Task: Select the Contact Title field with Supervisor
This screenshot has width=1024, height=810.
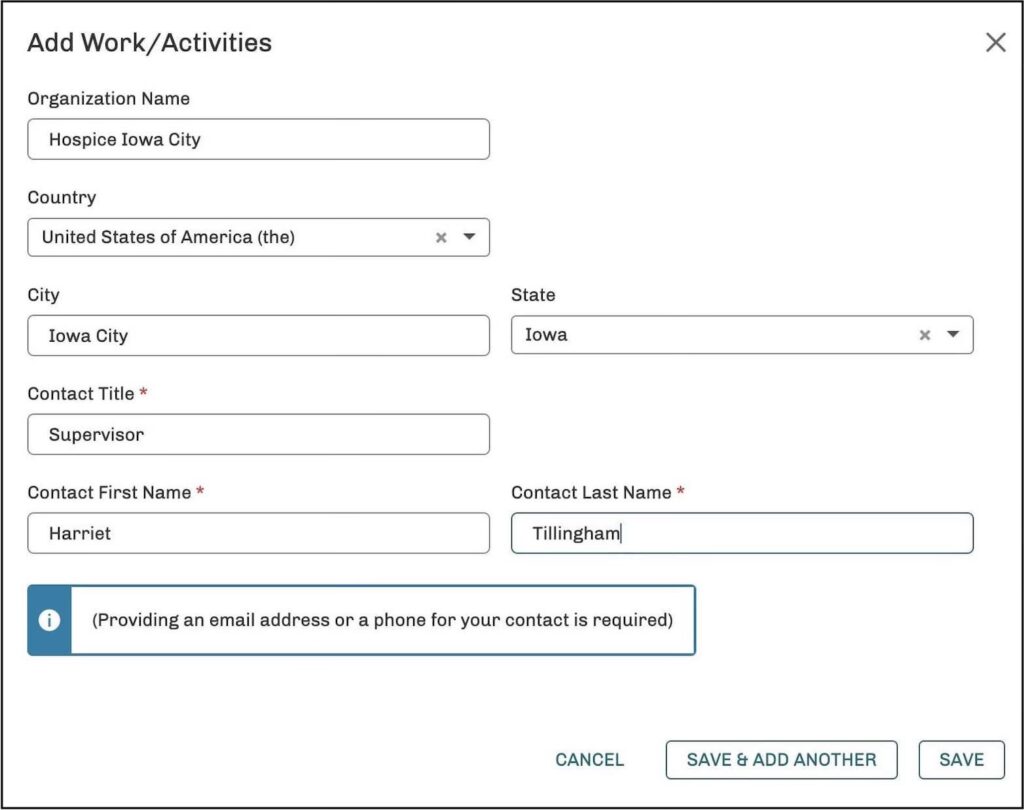Action: [x=258, y=435]
